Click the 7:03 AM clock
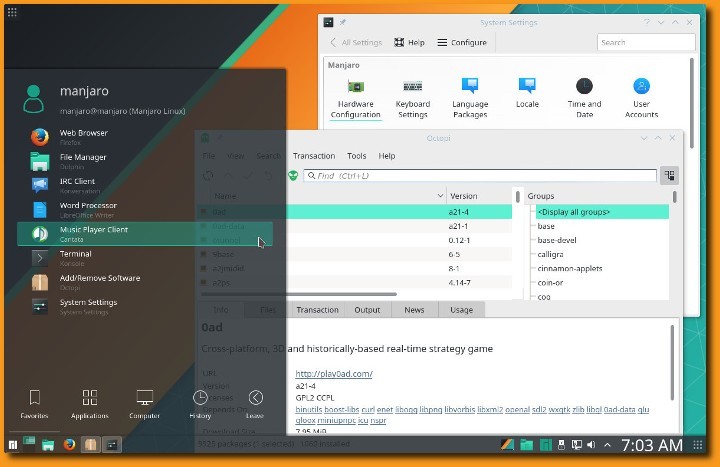 [x=652, y=444]
